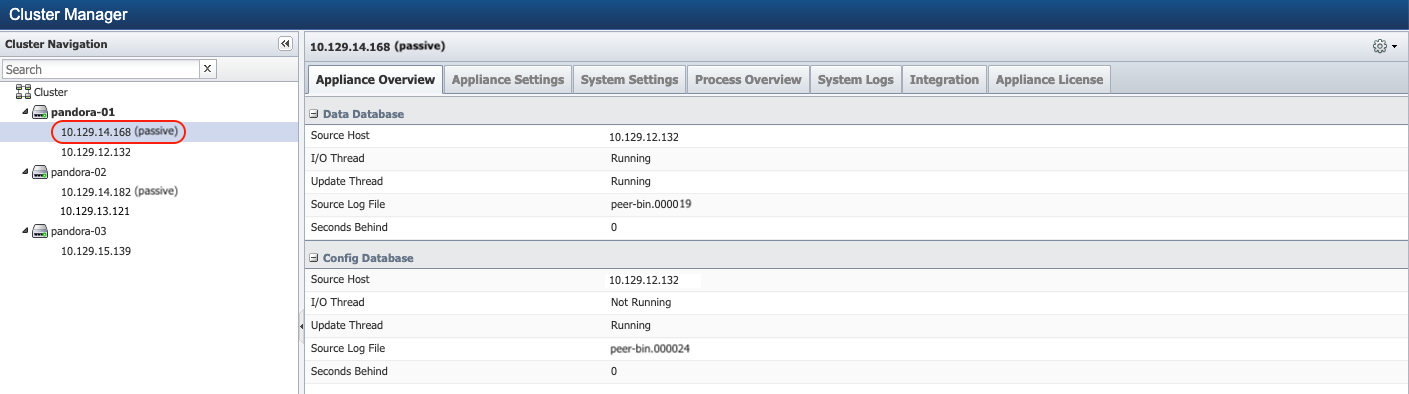This screenshot has height=394, width=1409.
Task: Select appliance 10.129.12.132 in the tree
Action: [96, 152]
